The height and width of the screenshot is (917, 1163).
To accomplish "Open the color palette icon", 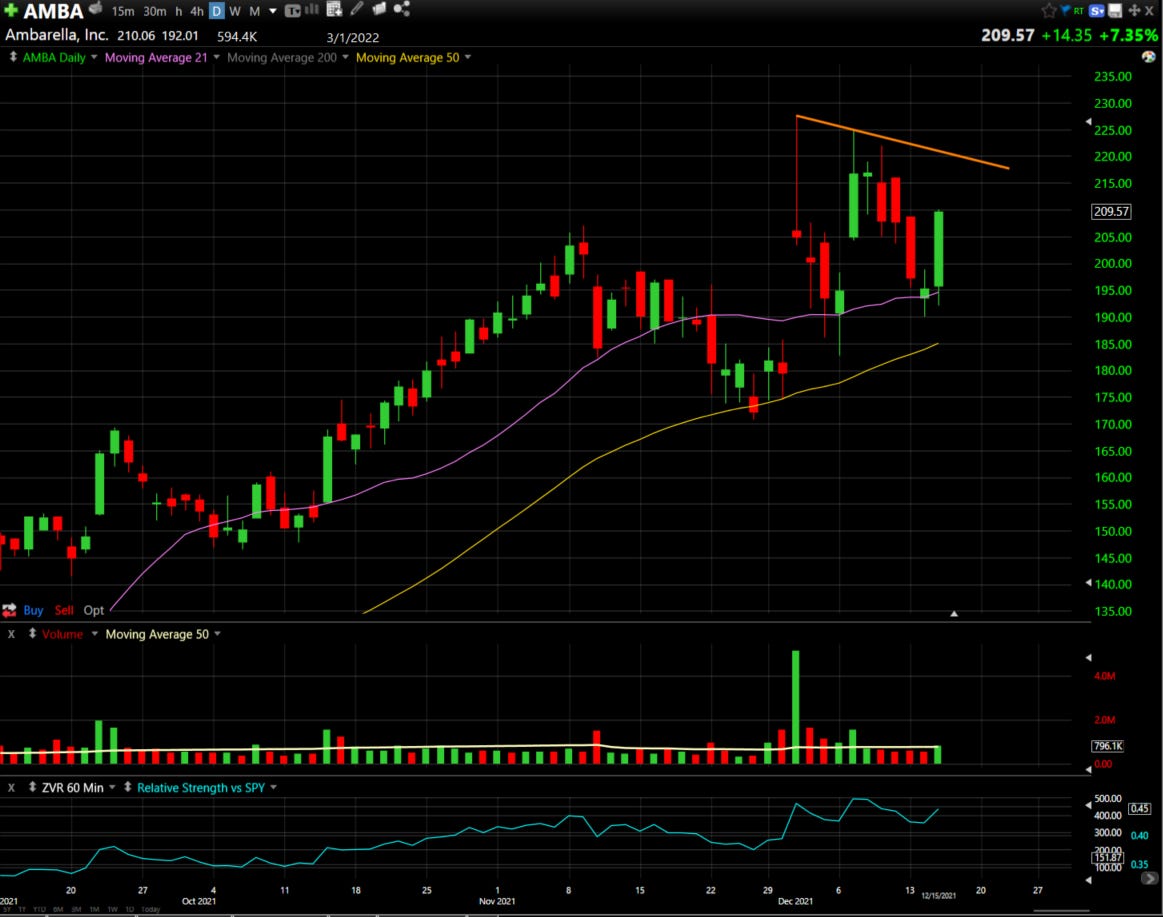I will coord(1148,57).
